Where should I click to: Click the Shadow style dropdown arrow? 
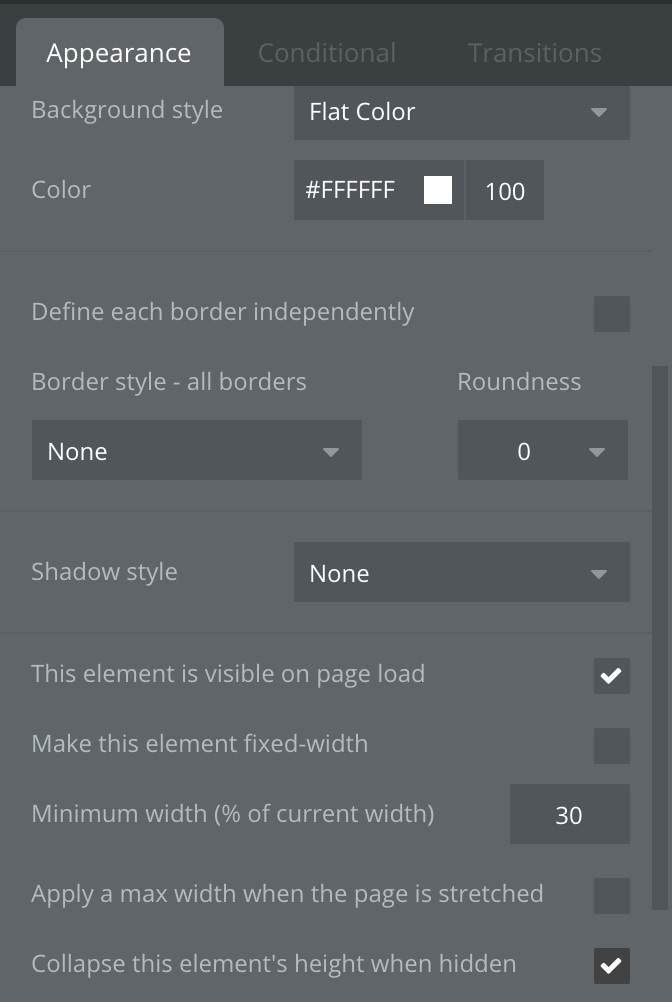pos(599,574)
